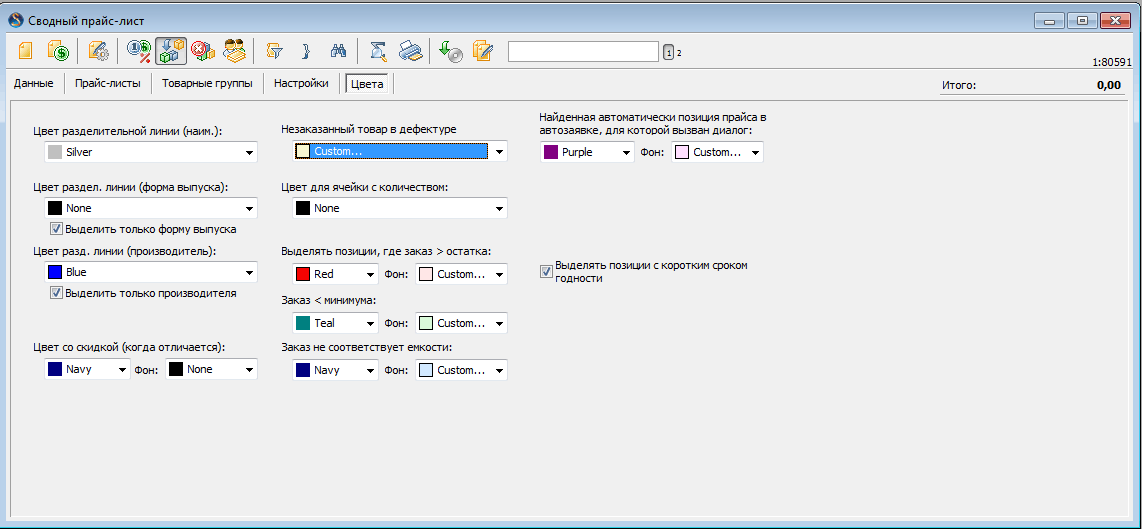Open the document with gear settings icon
The height and width of the screenshot is (529, 1142).
98,52
